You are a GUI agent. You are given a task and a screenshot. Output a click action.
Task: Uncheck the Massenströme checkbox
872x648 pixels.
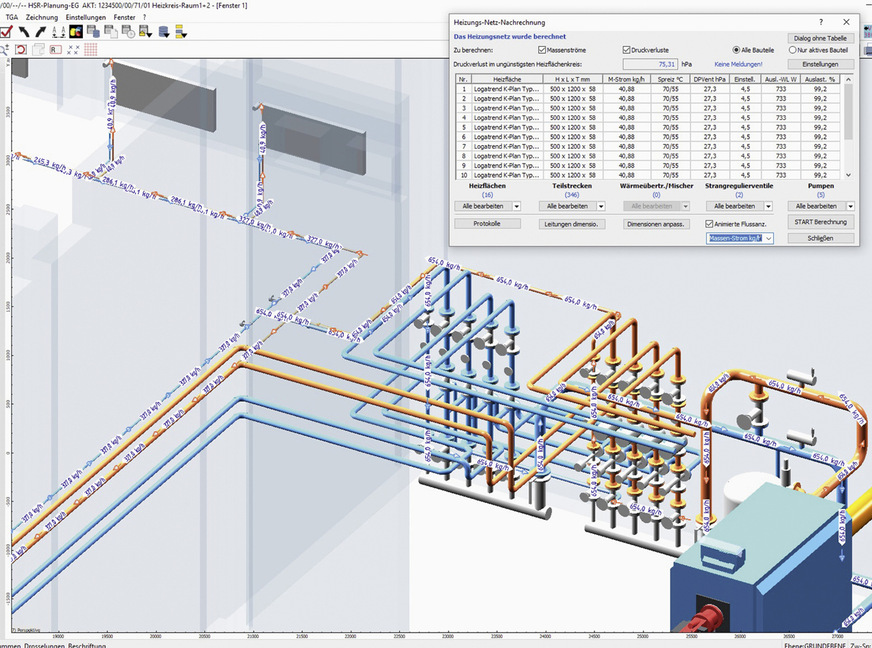pos(542,49)
